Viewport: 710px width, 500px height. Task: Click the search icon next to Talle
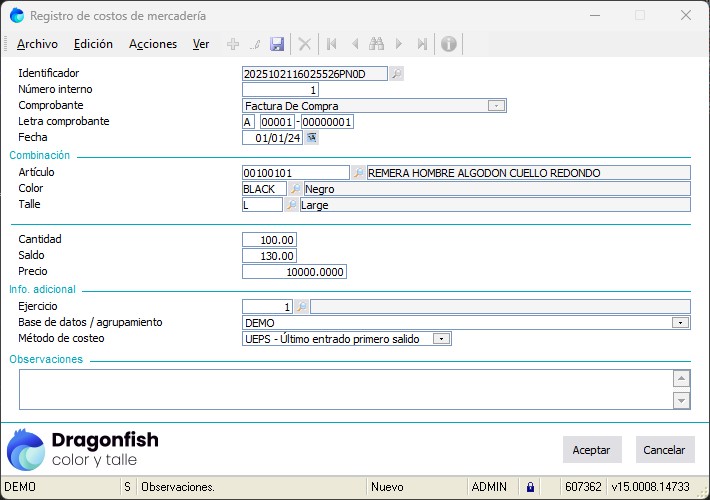point(291,205)
